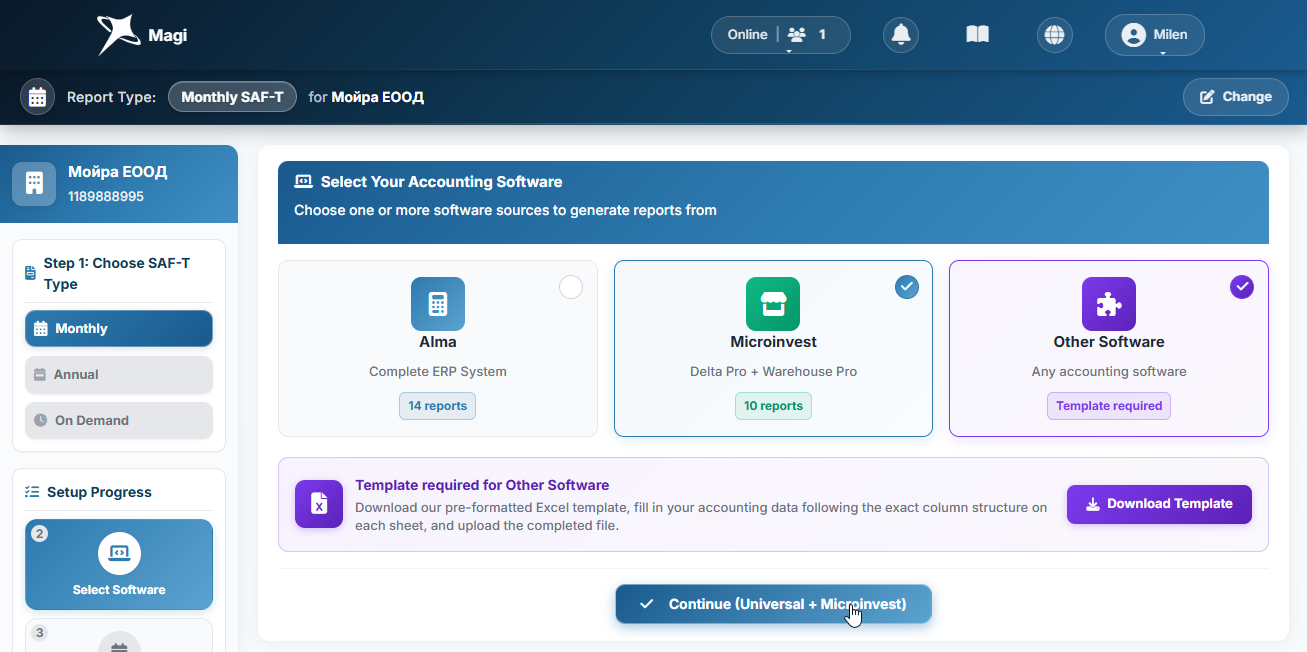
Task: Click the Other Software puzzle icon
Action: click(1109, 304)
